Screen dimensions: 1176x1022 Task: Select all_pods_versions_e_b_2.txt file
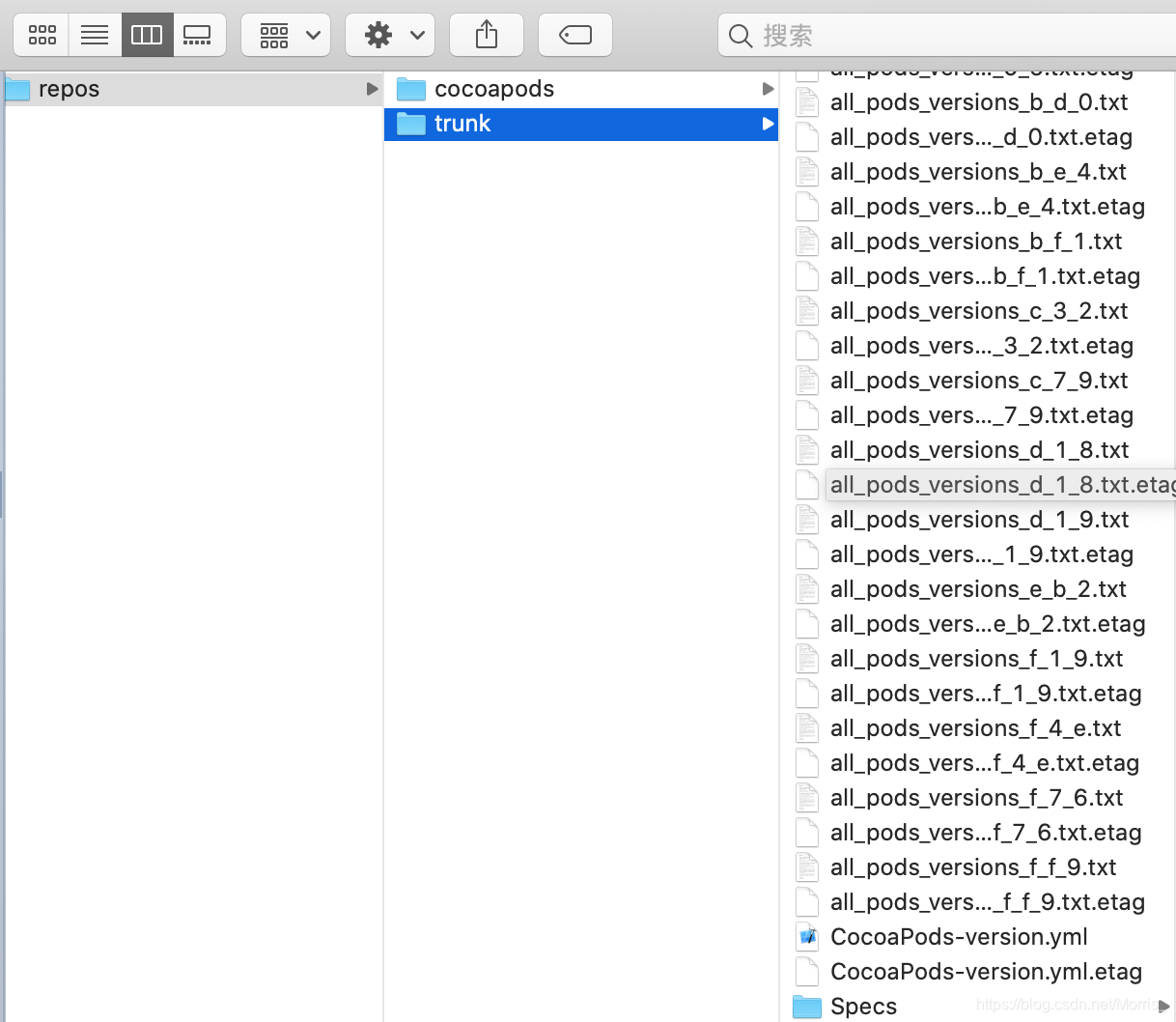pyautogui.click(x=978, y=589)
